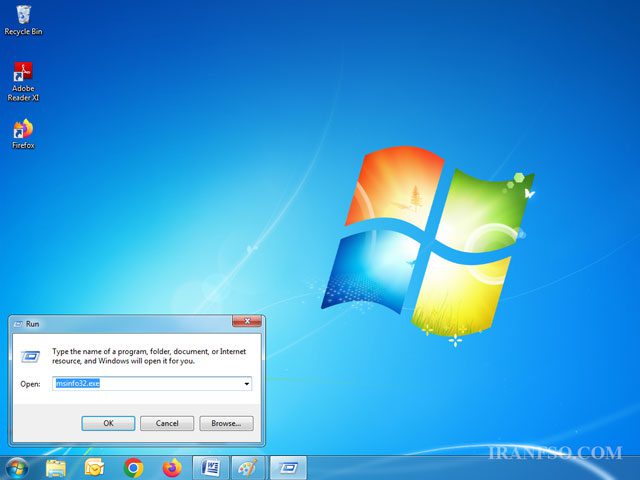Click the Browse... button
640x480 pixels.
[226, 423]
